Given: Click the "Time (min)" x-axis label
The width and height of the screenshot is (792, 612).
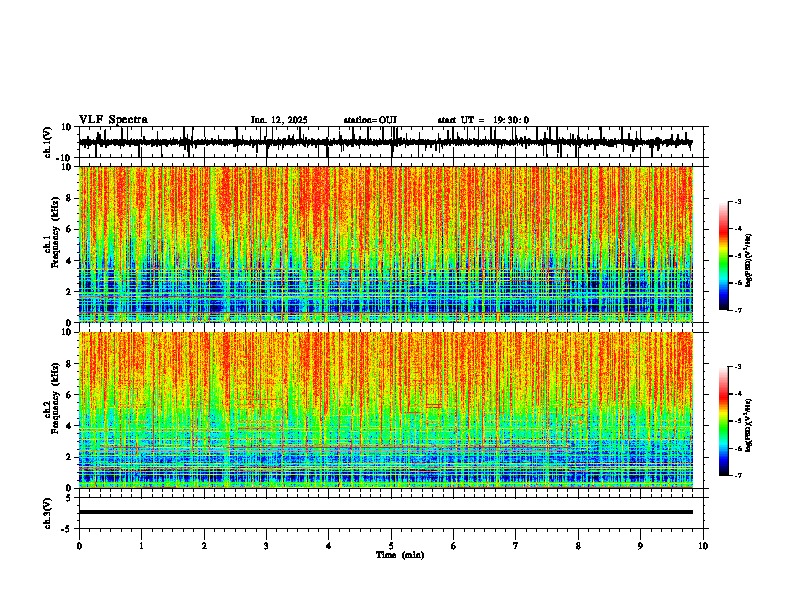Looking at the screenshot, I should (x=400, y=555).
